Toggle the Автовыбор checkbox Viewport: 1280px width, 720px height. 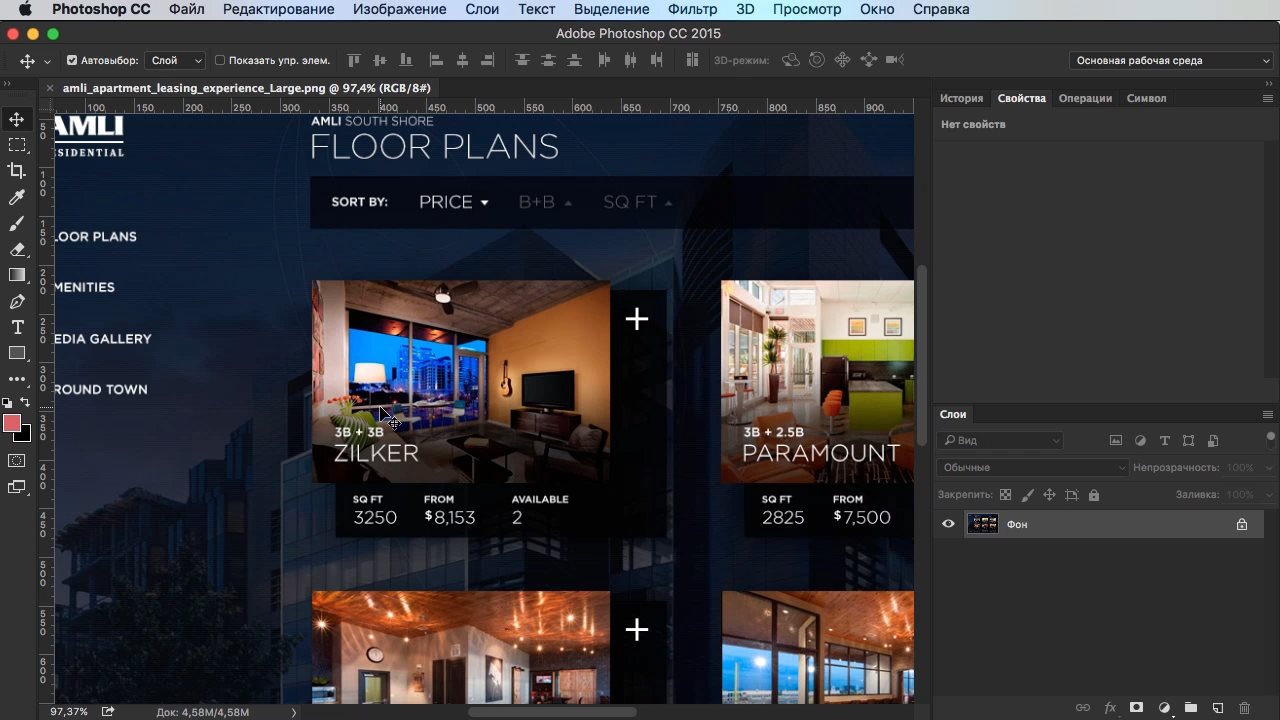pos(72,61)
